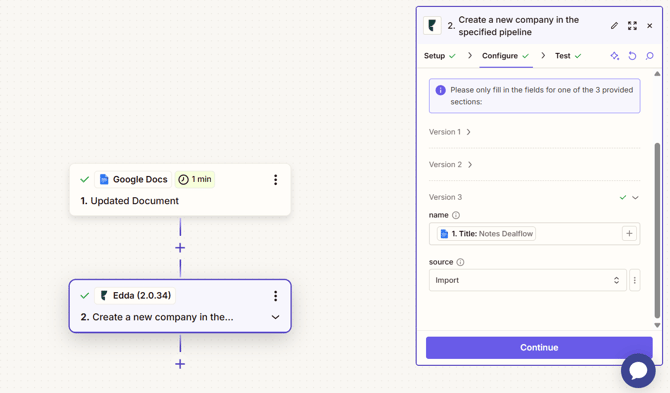670x393 pixels.
Task: Click the info icon next to name
Action: pos(456,215)
